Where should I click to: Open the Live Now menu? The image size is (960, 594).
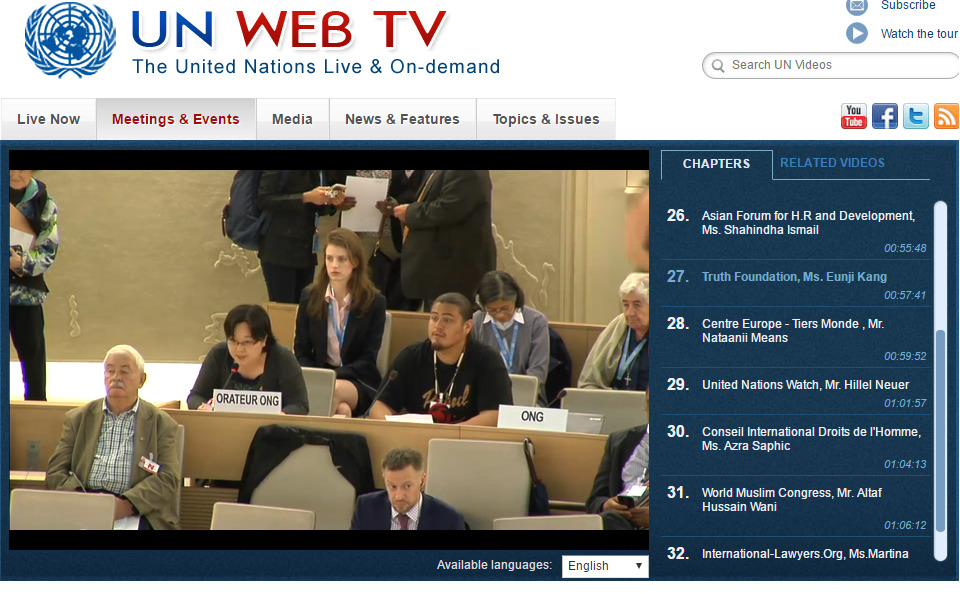click(48, 119)
